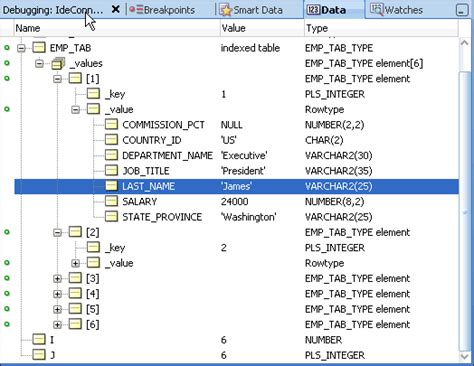Collapse the _value node under [1]
Viewport: 474px width, 366px height.
tap(76, 110)
